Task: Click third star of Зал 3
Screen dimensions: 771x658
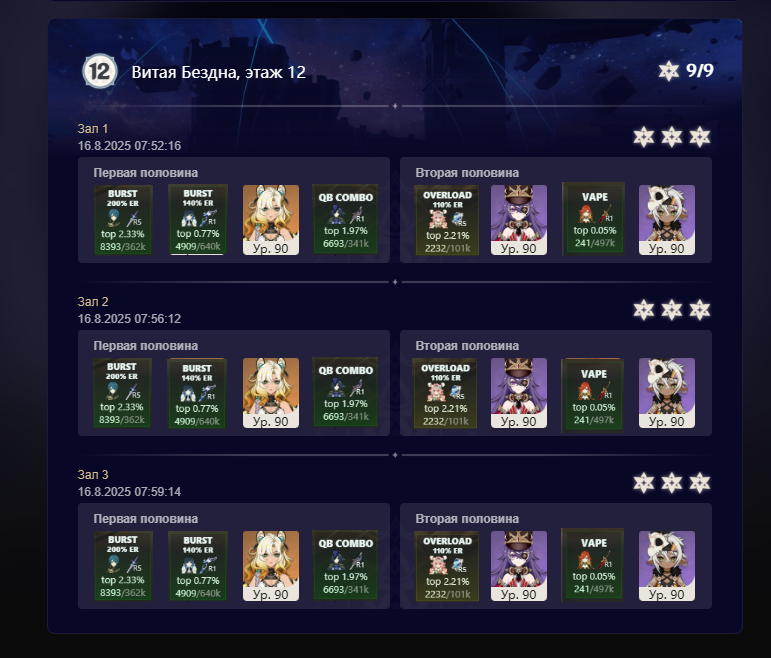Action: point(700,483)
